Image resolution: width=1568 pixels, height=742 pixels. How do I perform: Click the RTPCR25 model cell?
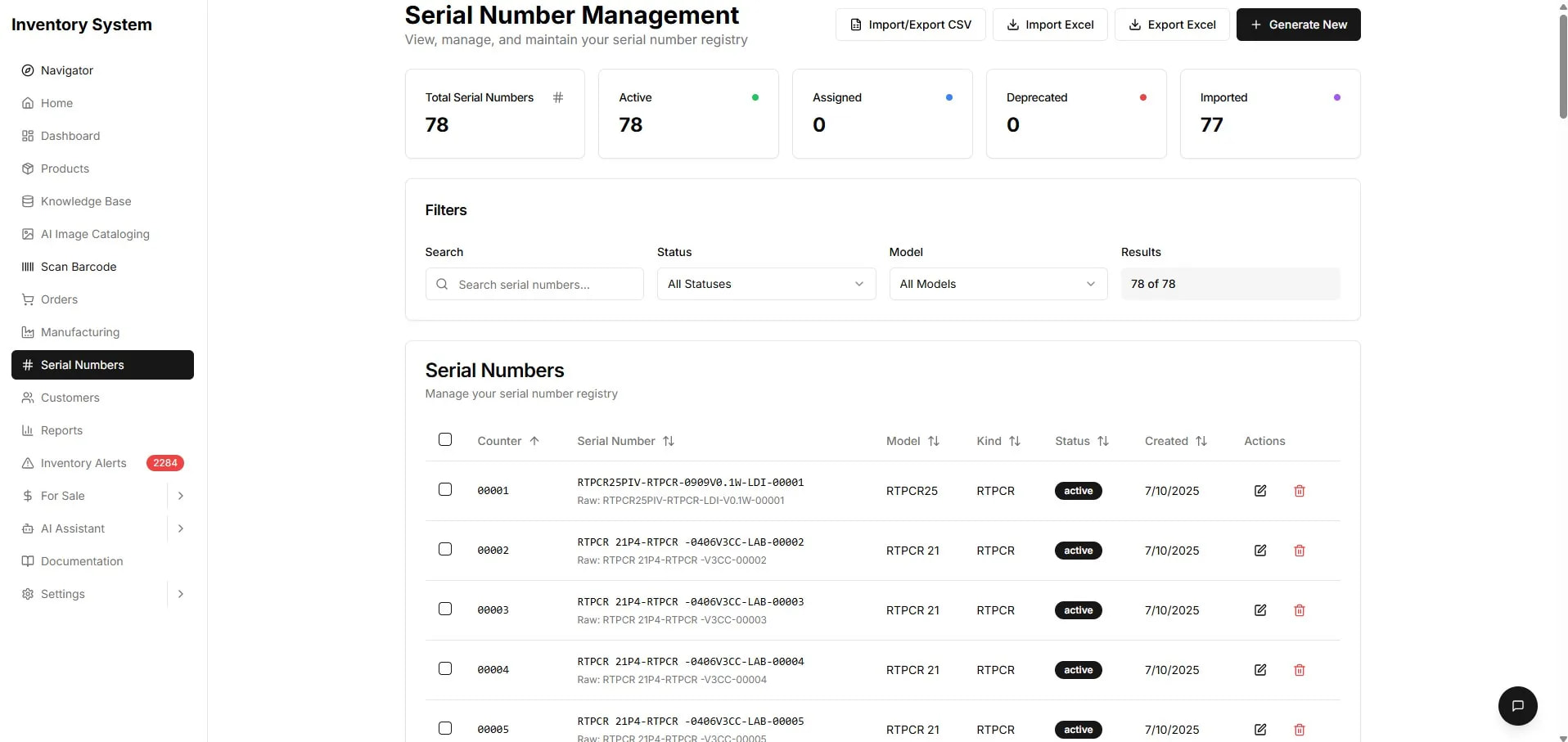tap(912, 491)
